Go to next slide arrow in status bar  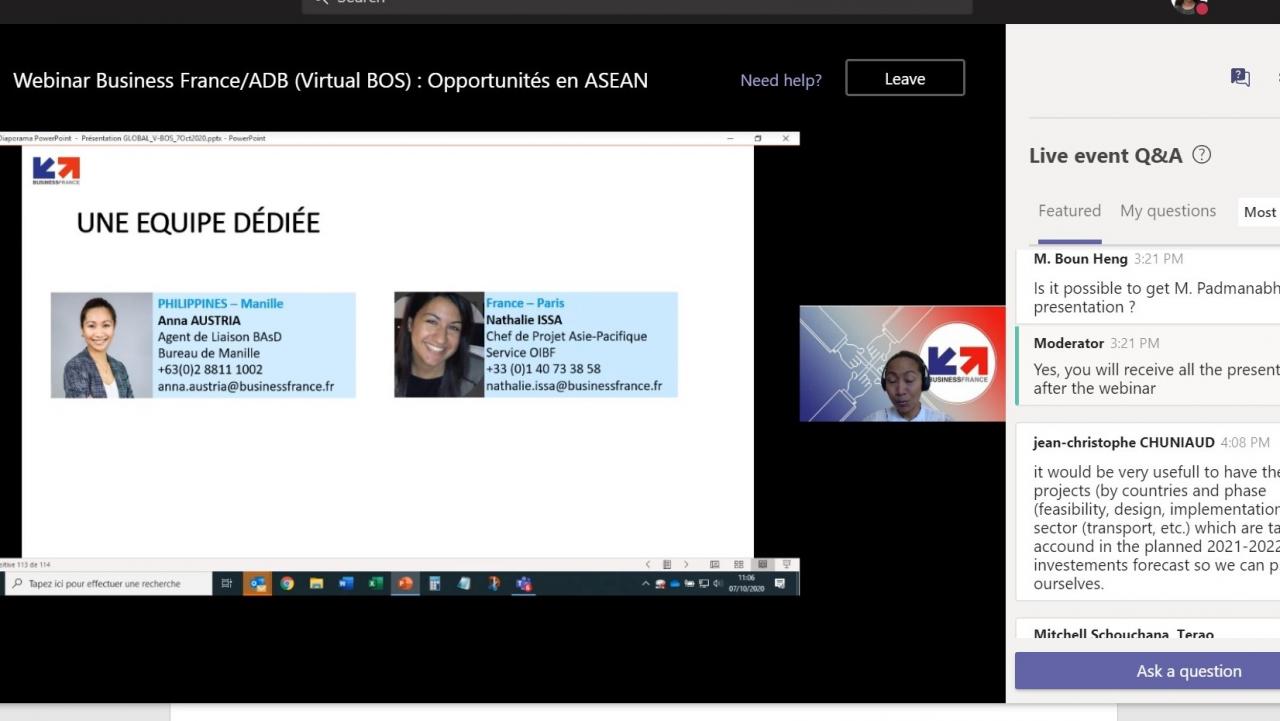click(x=686, y=565)
